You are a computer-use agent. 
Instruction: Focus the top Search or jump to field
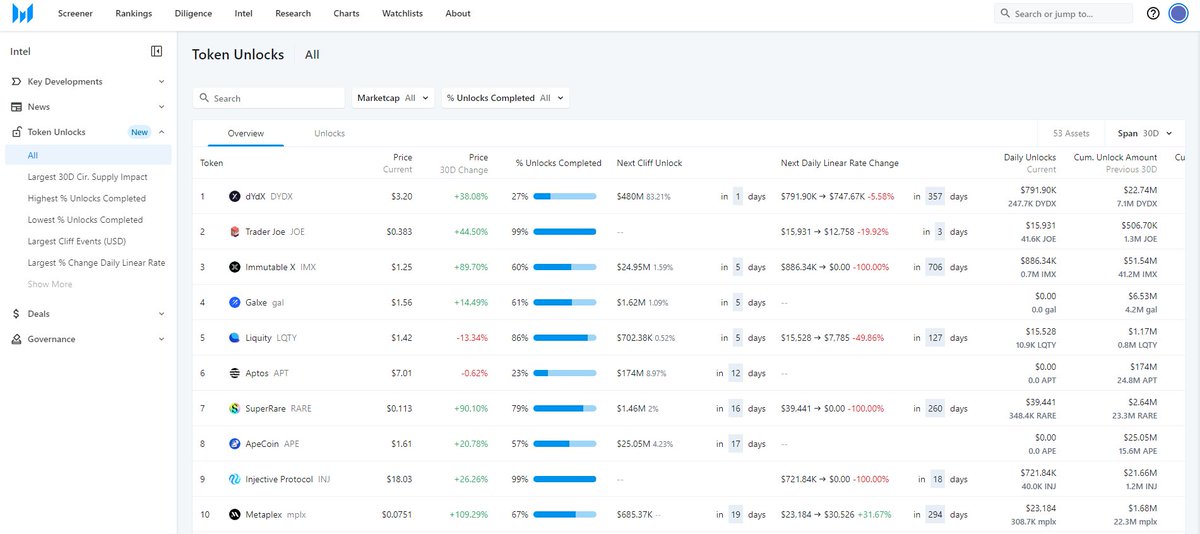click(x=1066, y=14)
